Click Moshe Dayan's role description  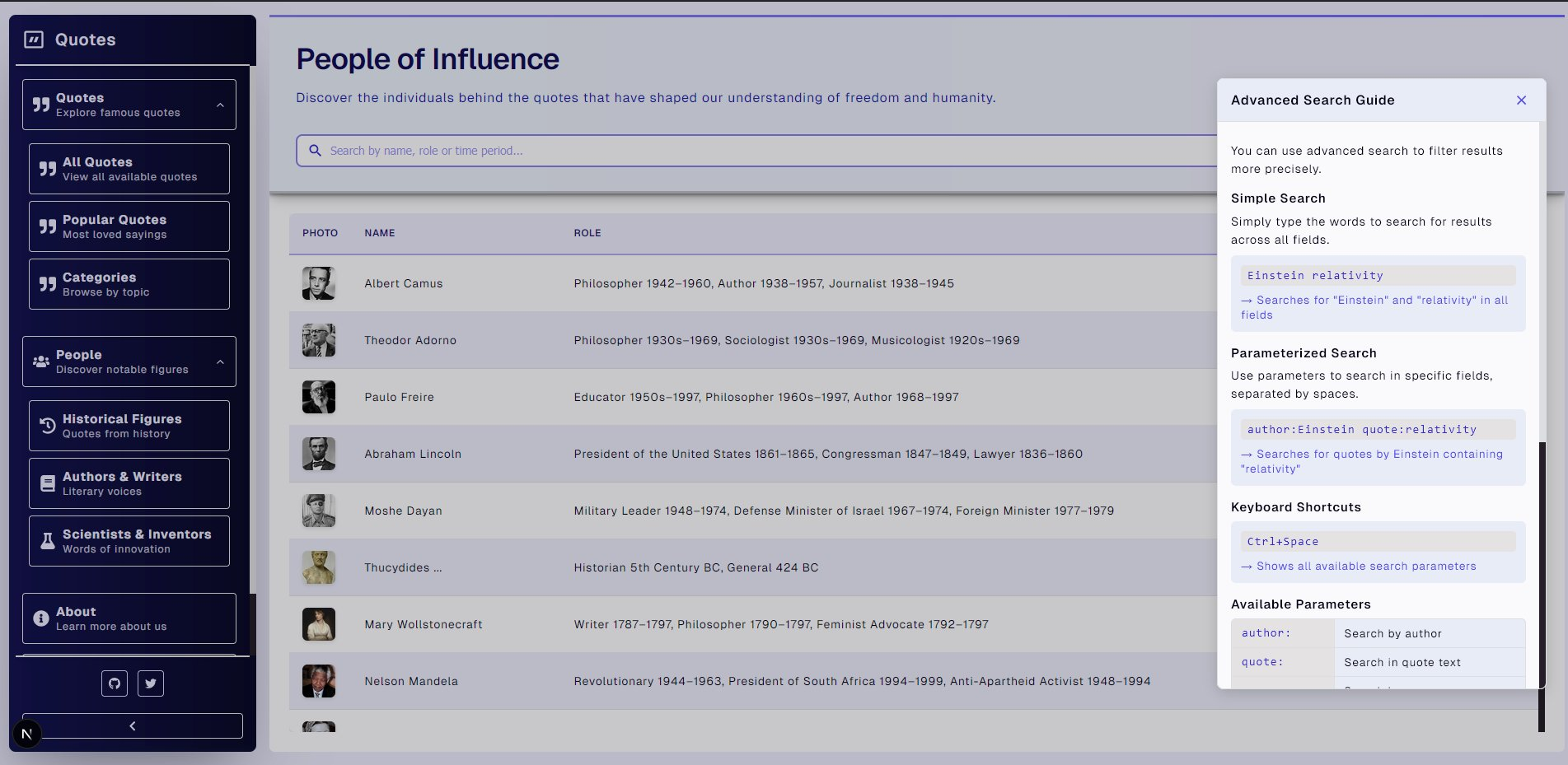click(x=844, y=511)
